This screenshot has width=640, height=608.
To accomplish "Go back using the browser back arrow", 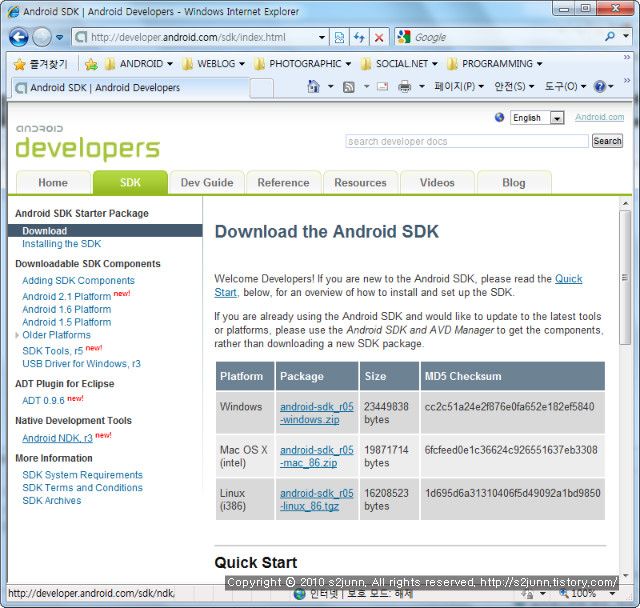I will (x=18, y=38).
